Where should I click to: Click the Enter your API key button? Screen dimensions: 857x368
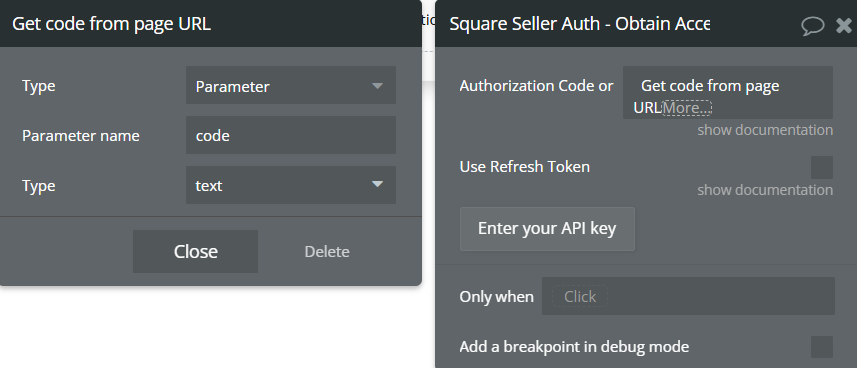pyautogui.click(x=547, y=229)
